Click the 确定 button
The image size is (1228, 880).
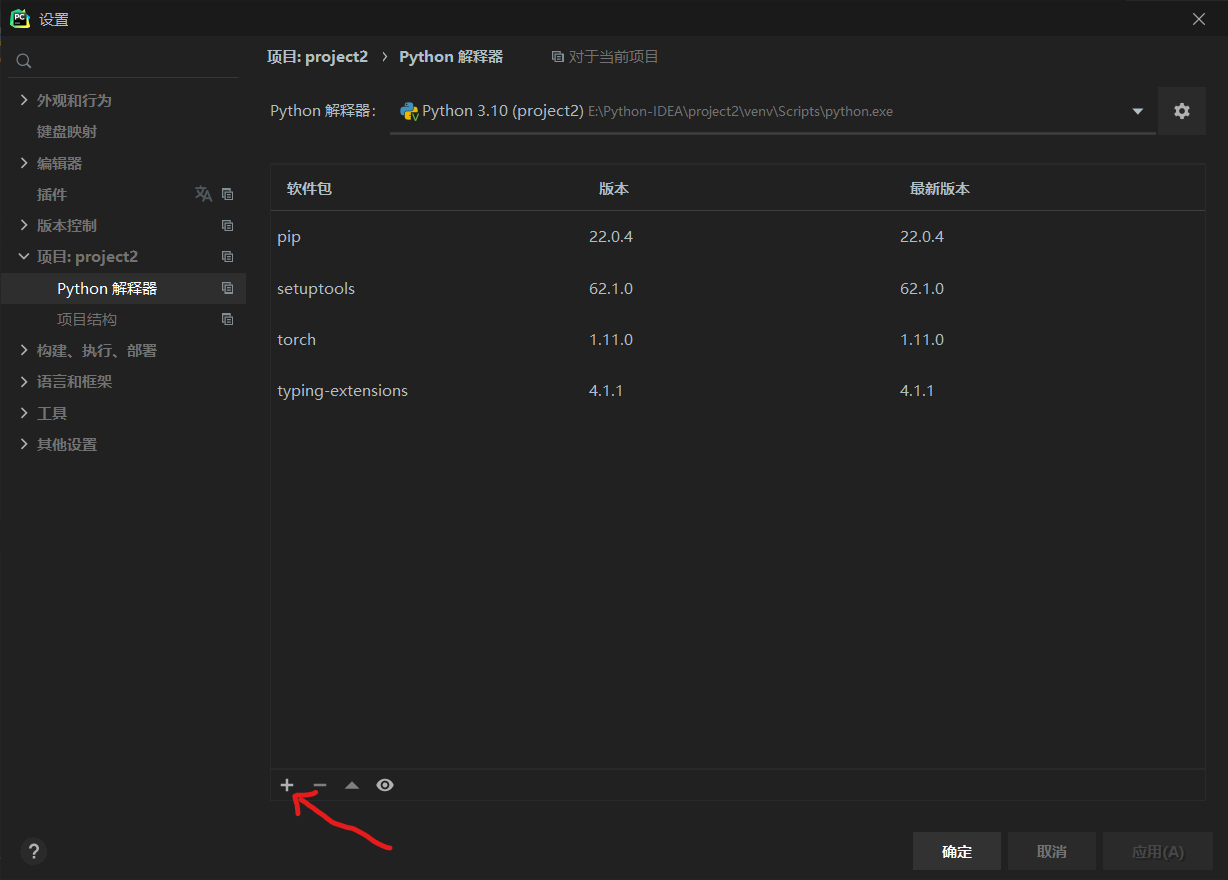pos(957,851)
